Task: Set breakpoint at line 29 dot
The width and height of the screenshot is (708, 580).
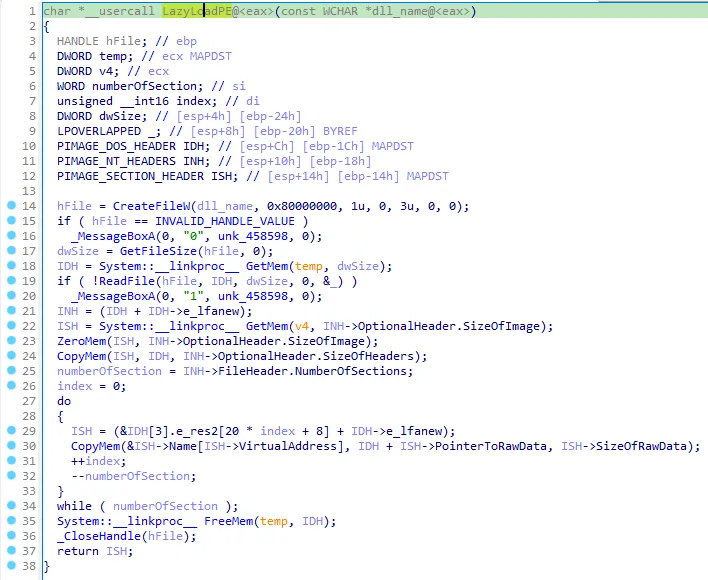Action: (x=11, y=431)
